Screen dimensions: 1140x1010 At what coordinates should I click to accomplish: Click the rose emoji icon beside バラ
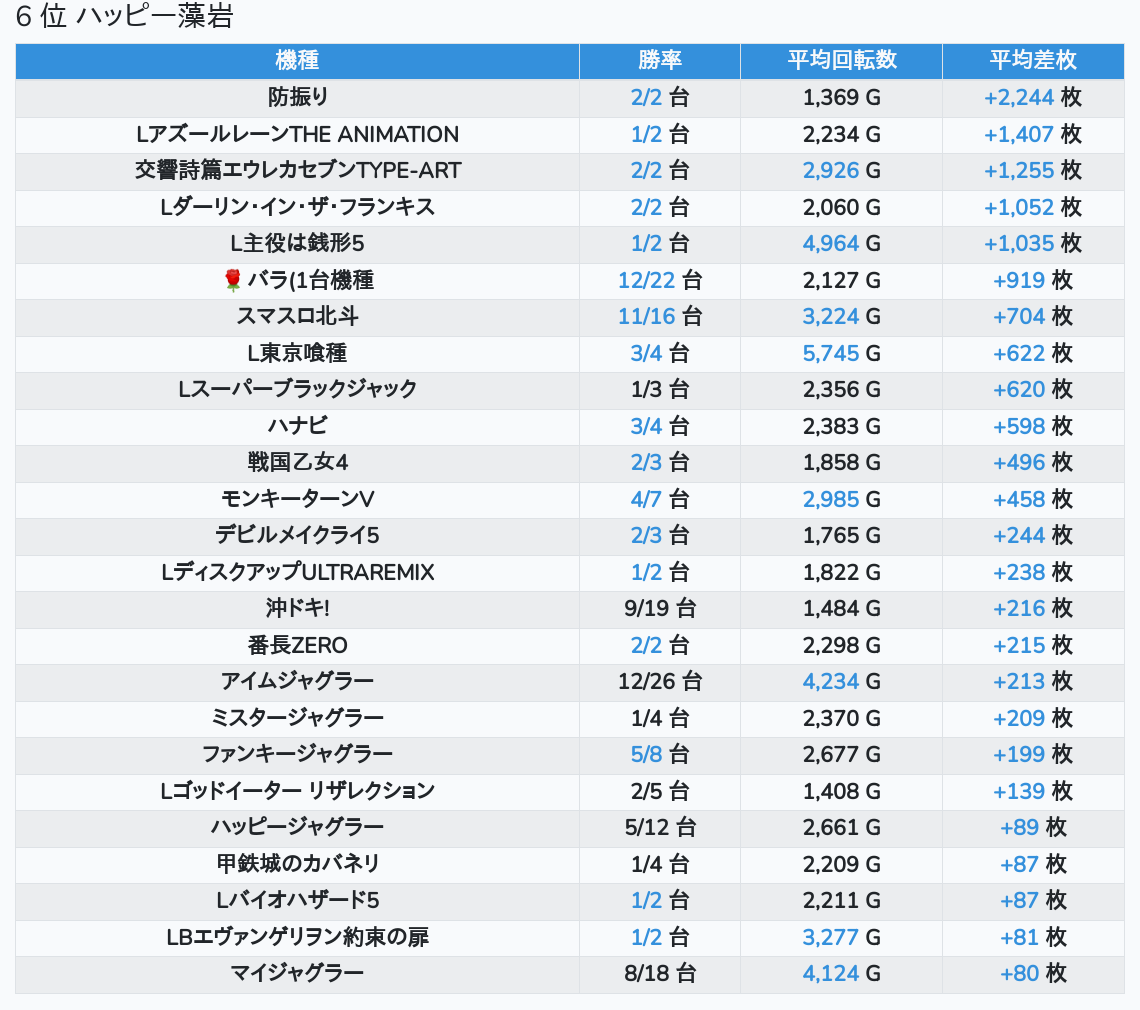pos(233,280)
